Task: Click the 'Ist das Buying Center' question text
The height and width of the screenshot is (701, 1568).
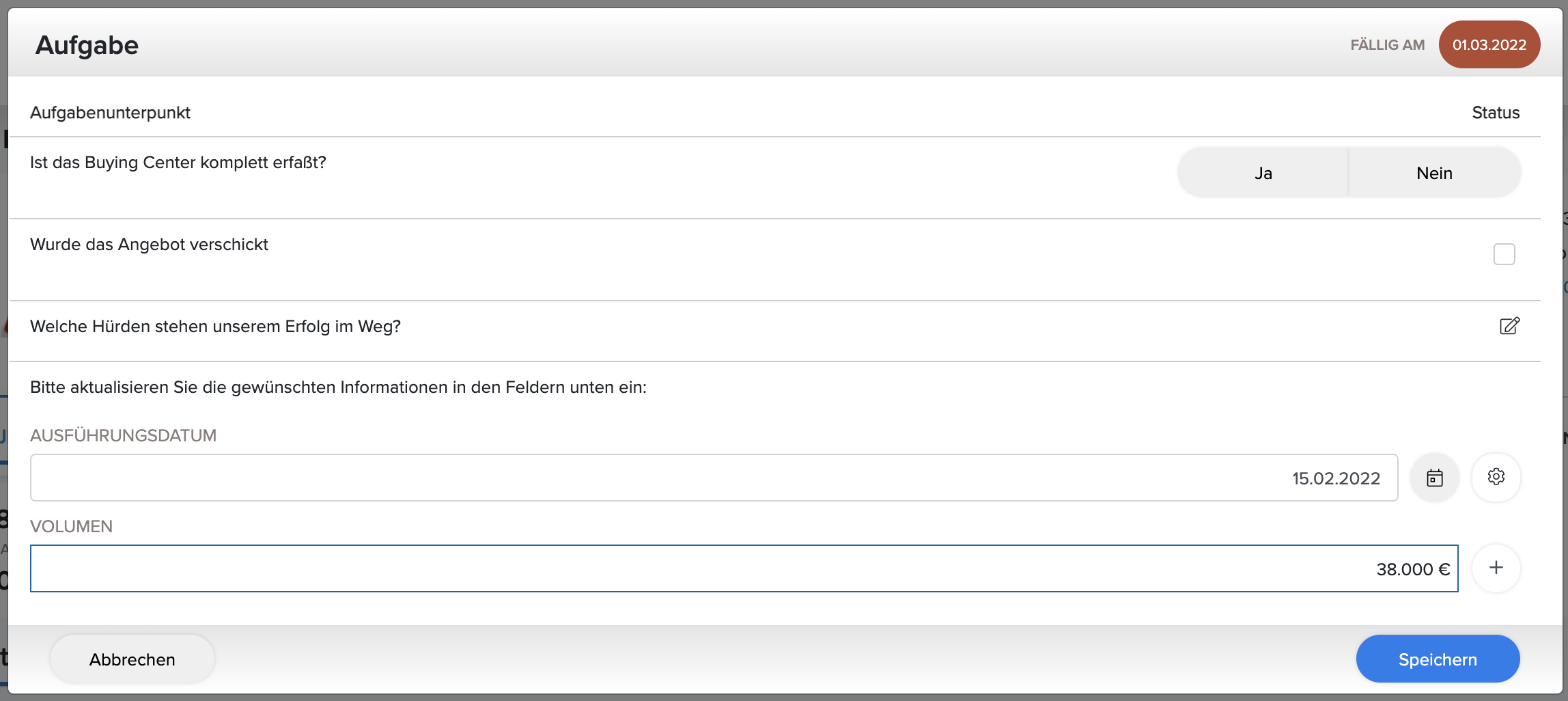Action: tap(178, 163)
